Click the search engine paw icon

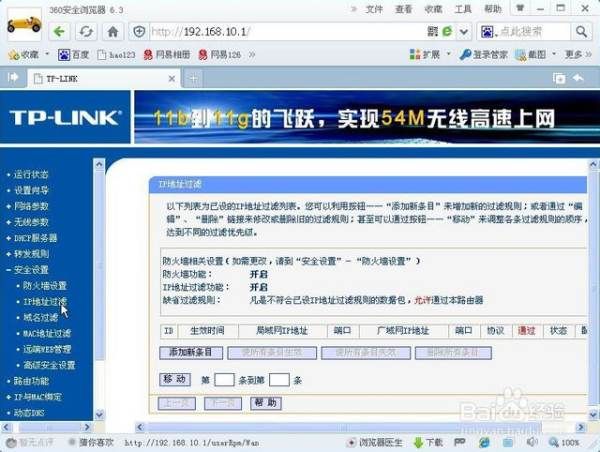tap(487, 32)
